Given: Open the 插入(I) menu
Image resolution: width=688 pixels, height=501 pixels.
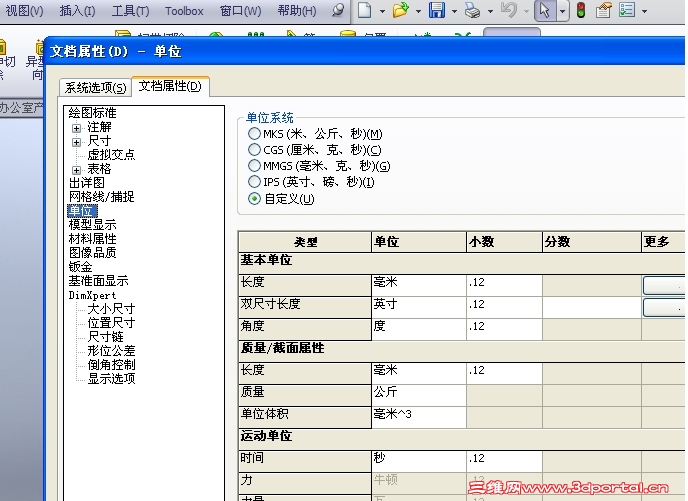Looking at the screenshot, I should [77, 11].
